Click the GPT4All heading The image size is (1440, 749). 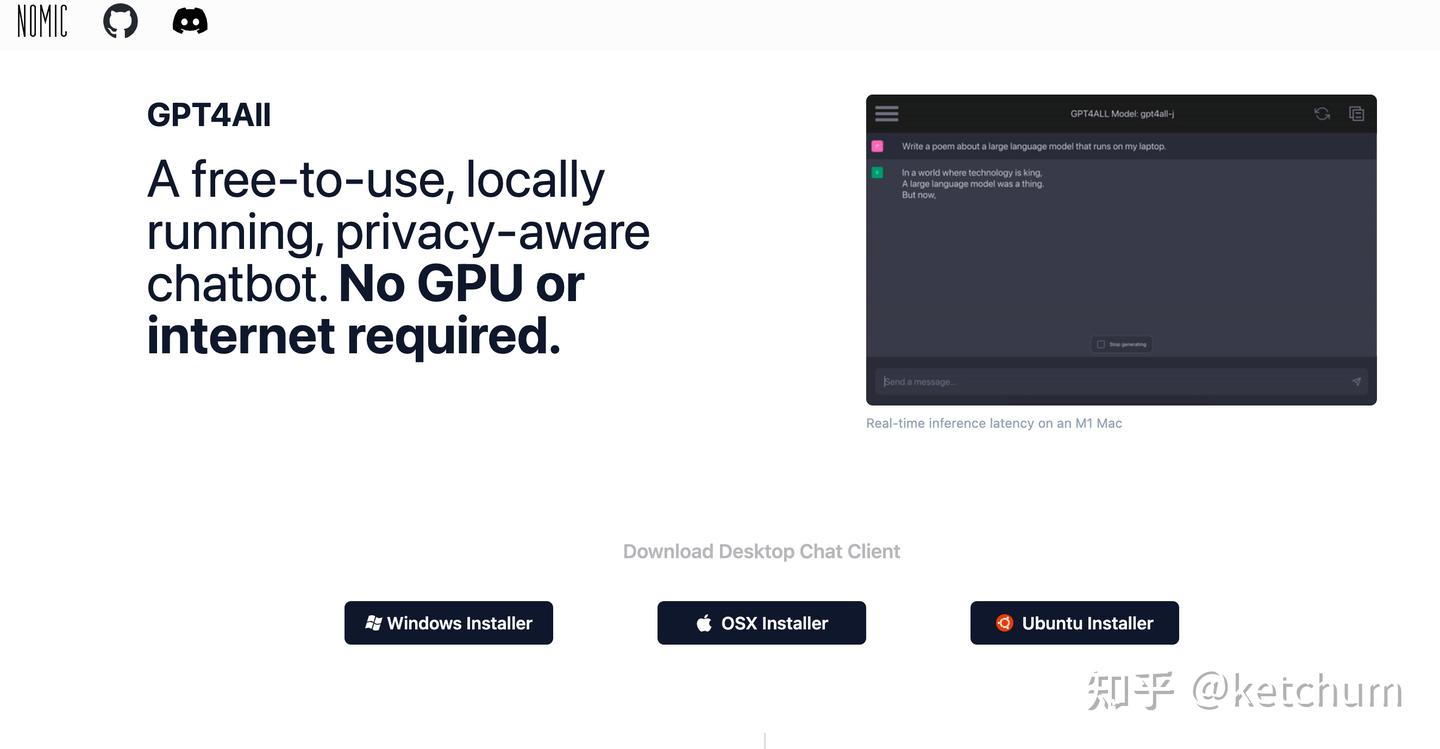[209, 115]
